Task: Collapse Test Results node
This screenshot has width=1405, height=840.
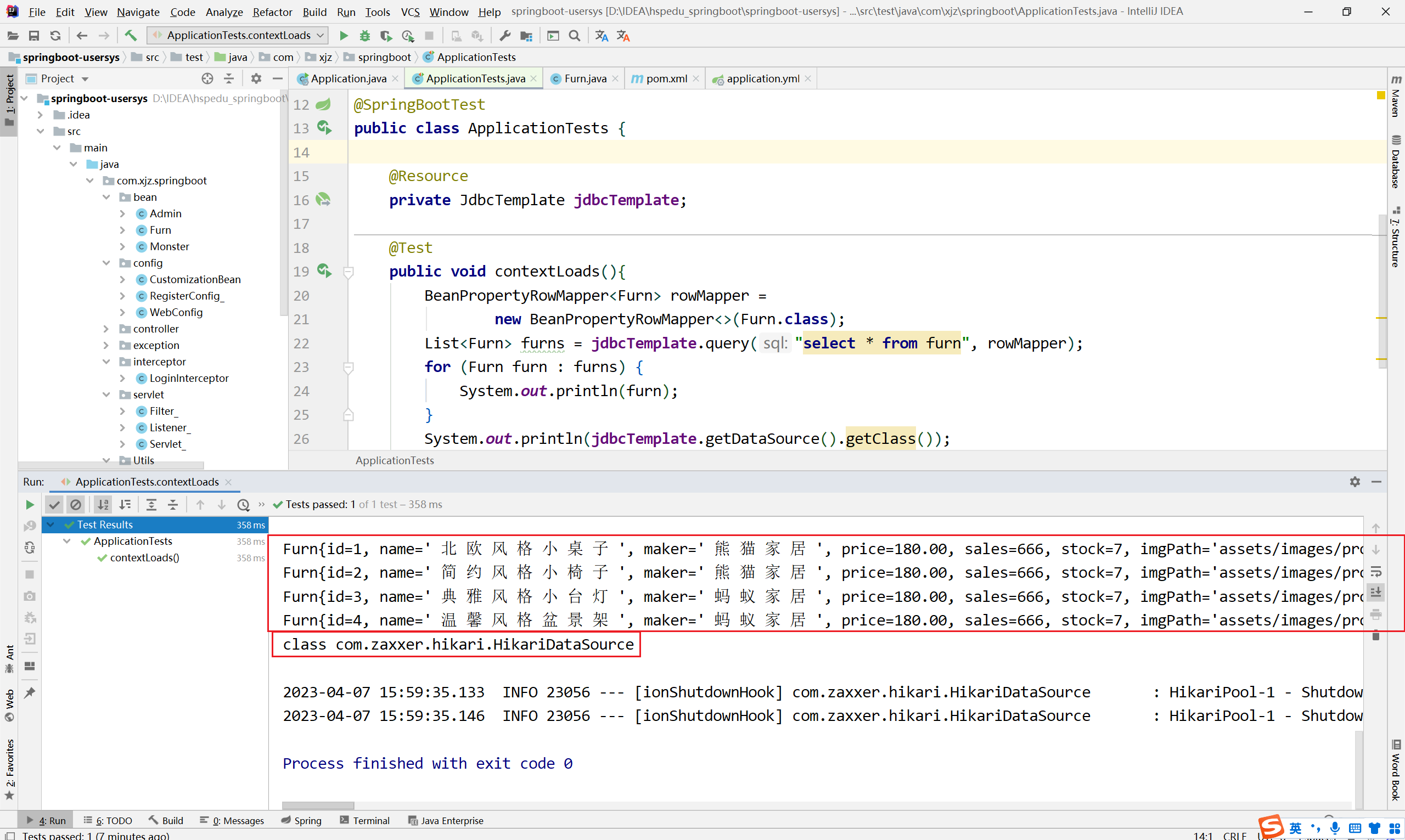Action: pyautogui.click(x=51, y=525)
